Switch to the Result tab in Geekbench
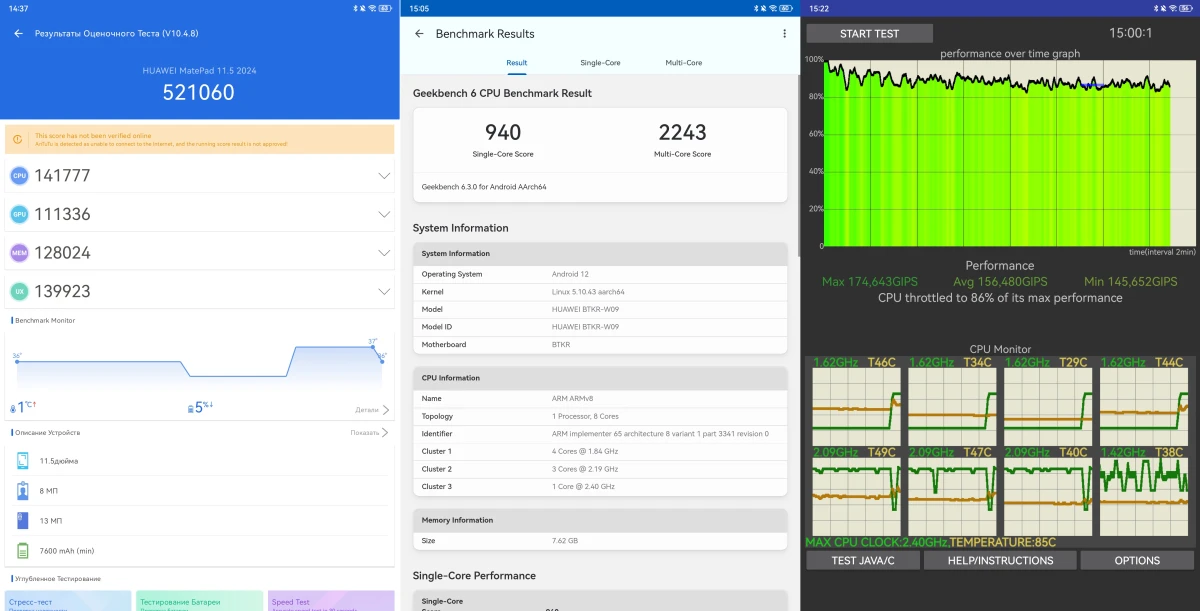 (x=516, y=63)
